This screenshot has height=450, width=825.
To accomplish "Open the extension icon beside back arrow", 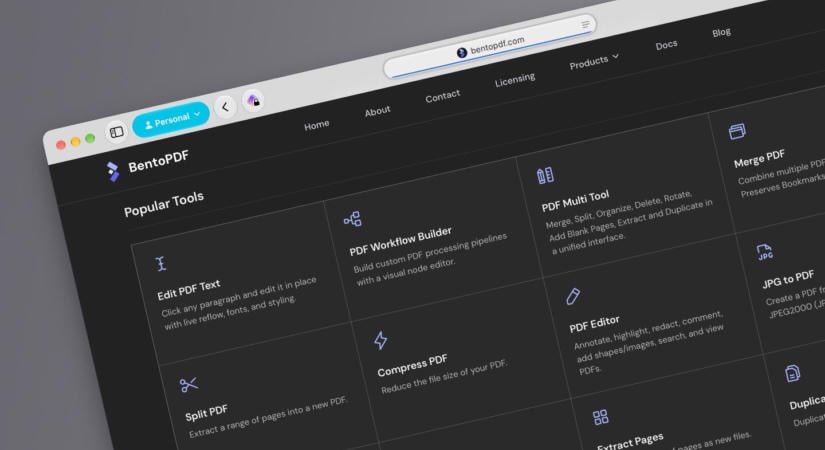I will pyautogui.click(x=254, y=100).
